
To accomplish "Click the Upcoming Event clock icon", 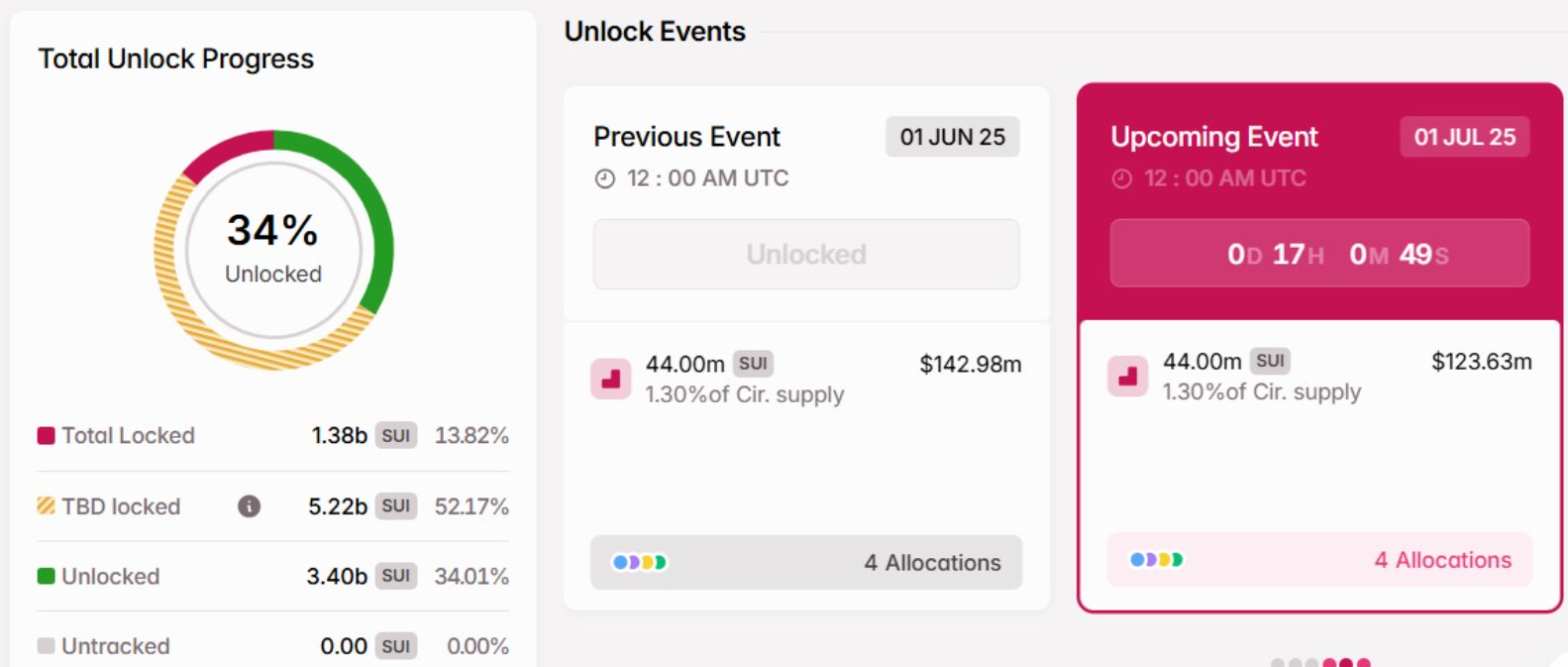I will pyautogui.click(x=1121, y=178).
